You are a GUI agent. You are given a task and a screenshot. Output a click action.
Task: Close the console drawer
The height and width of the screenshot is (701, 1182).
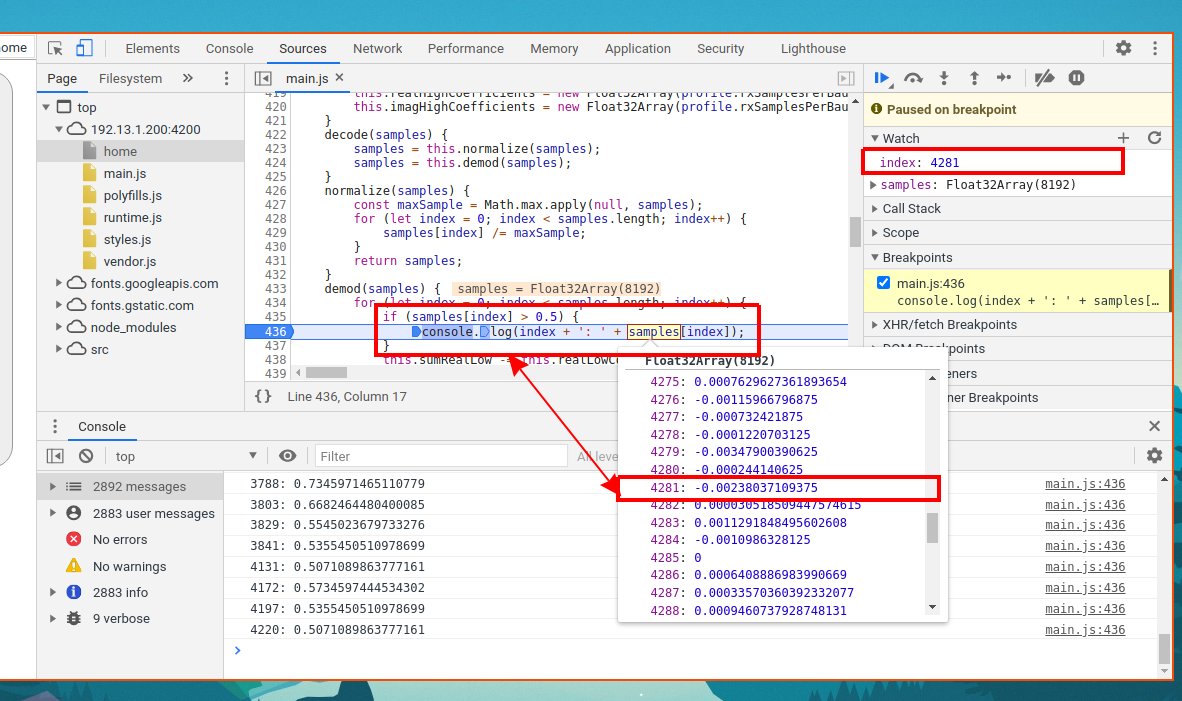[x=1154, y=427]
